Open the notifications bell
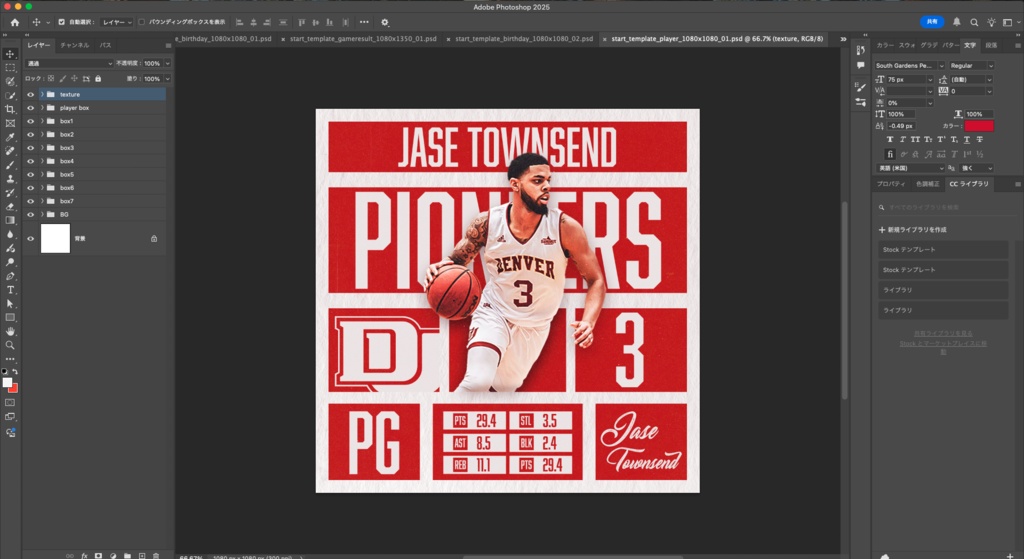 pos(957,22)
